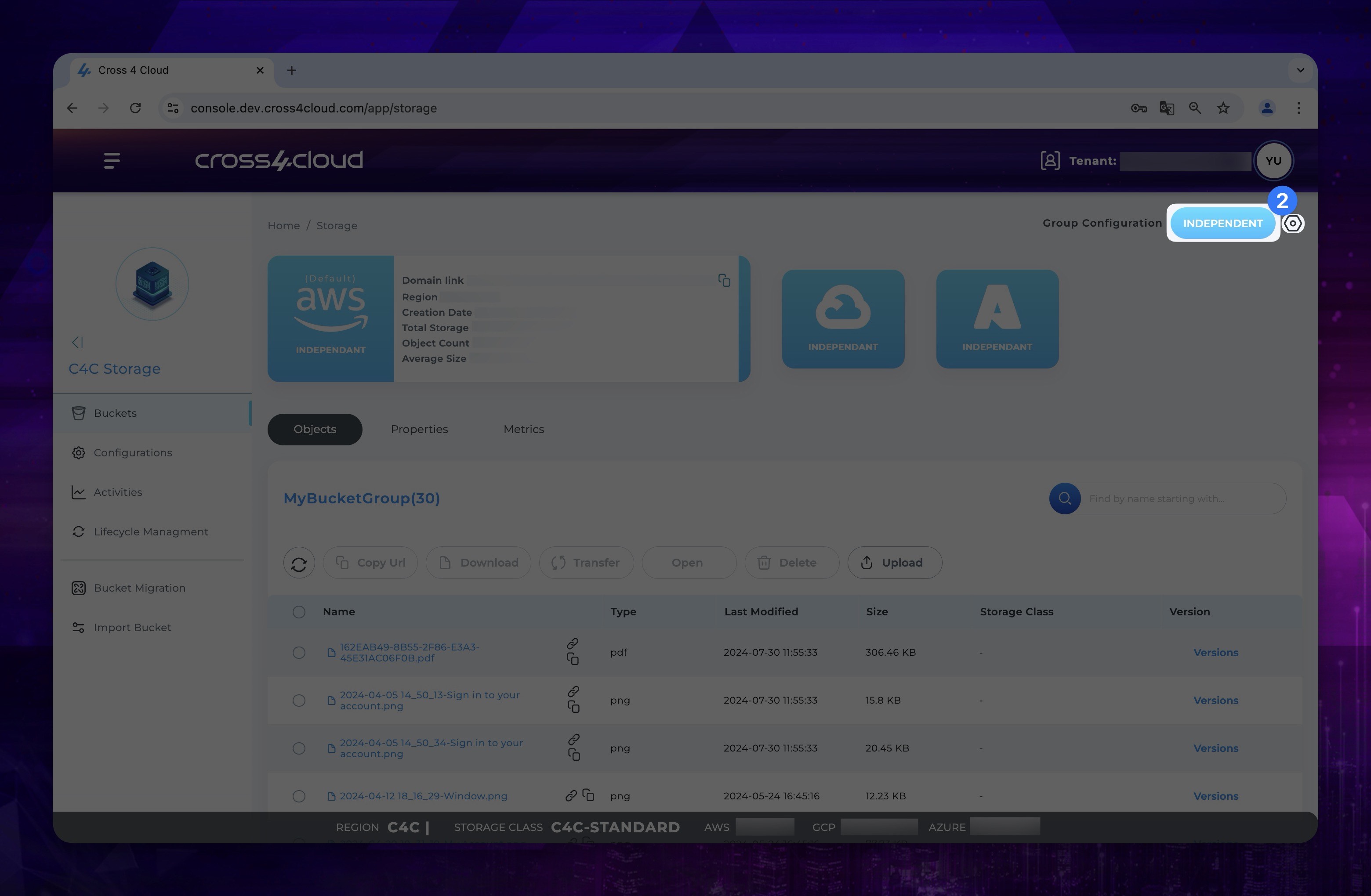
Task: Click link icon for the pdf row
Action: (x=573, y=644)
